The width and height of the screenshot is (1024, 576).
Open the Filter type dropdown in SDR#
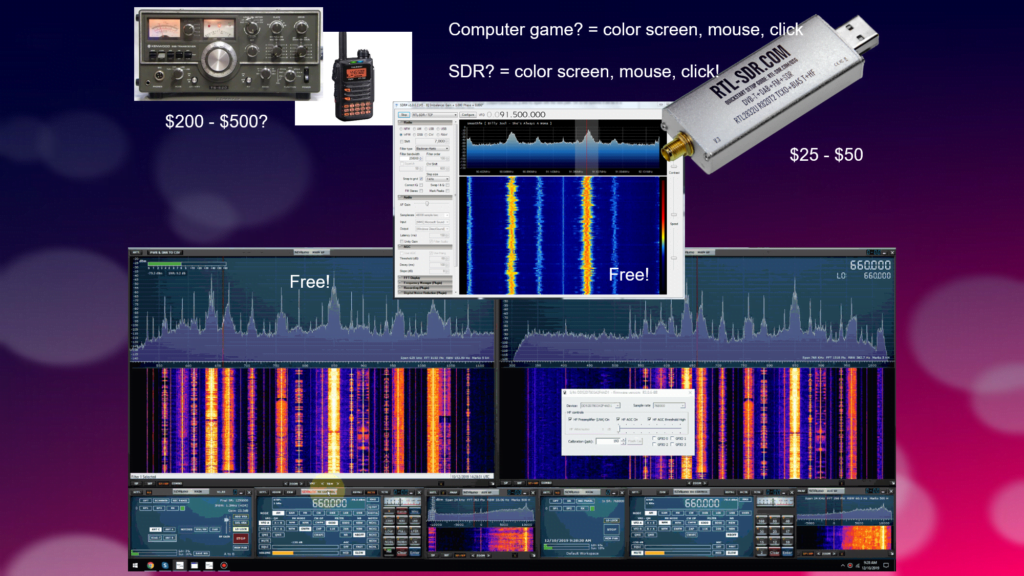coord(432,149)
